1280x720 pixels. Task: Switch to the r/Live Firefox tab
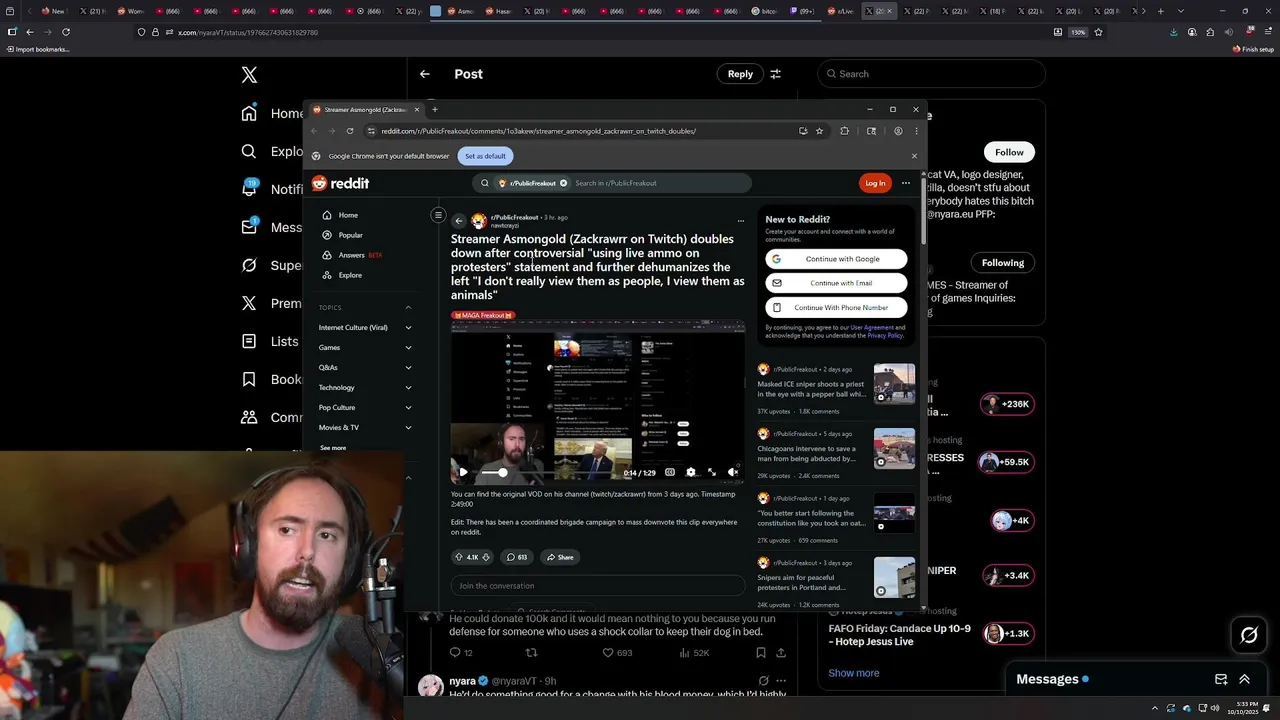point(840,11)
